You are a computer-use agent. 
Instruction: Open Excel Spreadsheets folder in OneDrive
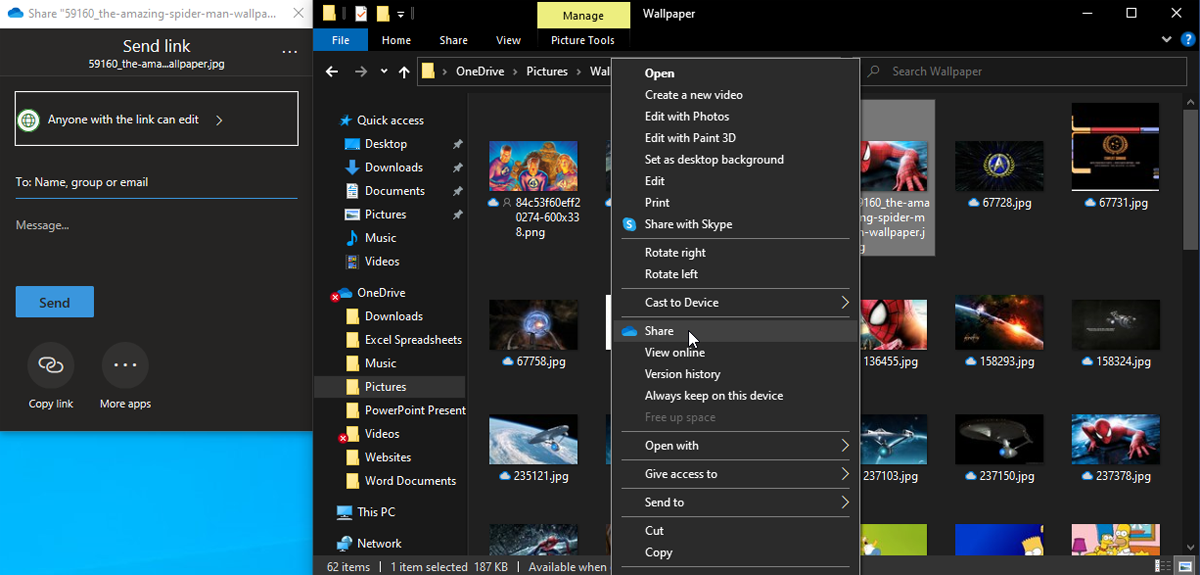click(403, 340)
